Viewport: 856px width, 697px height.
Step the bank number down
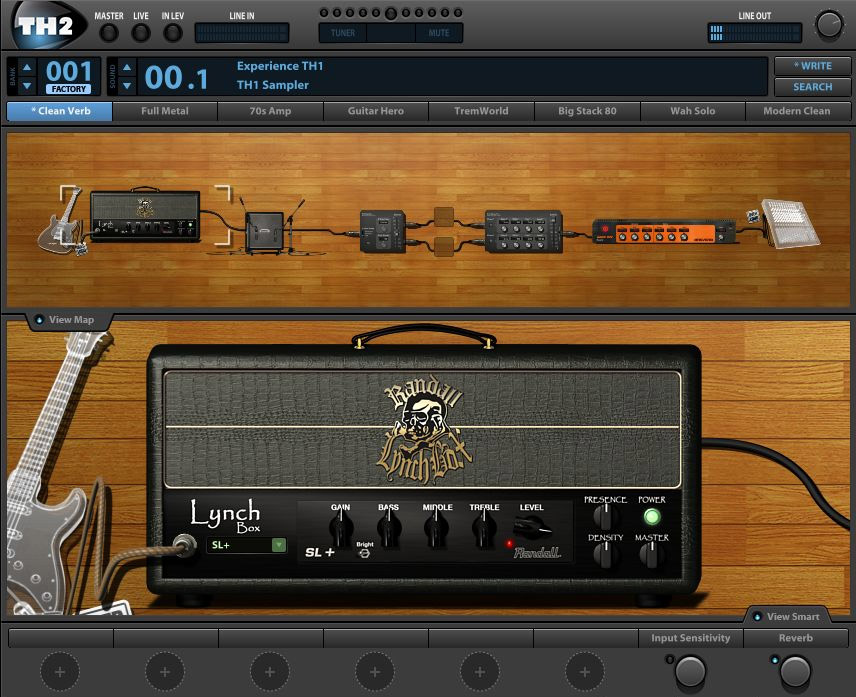click(x=27, y=86)
